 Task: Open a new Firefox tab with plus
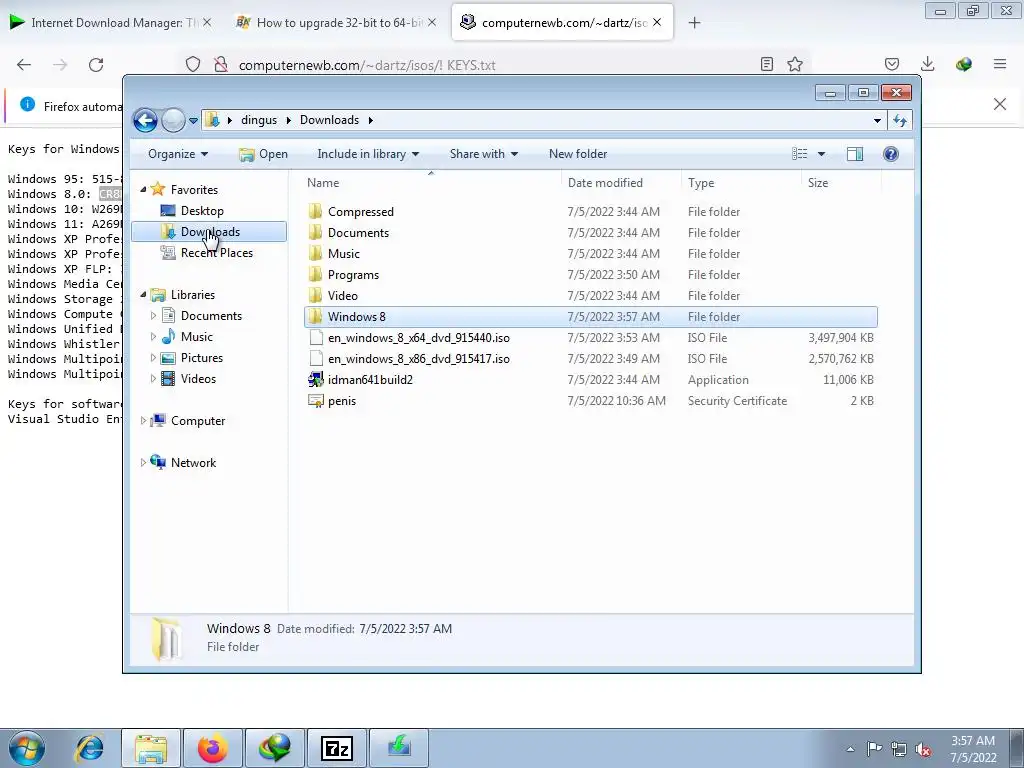694,23
